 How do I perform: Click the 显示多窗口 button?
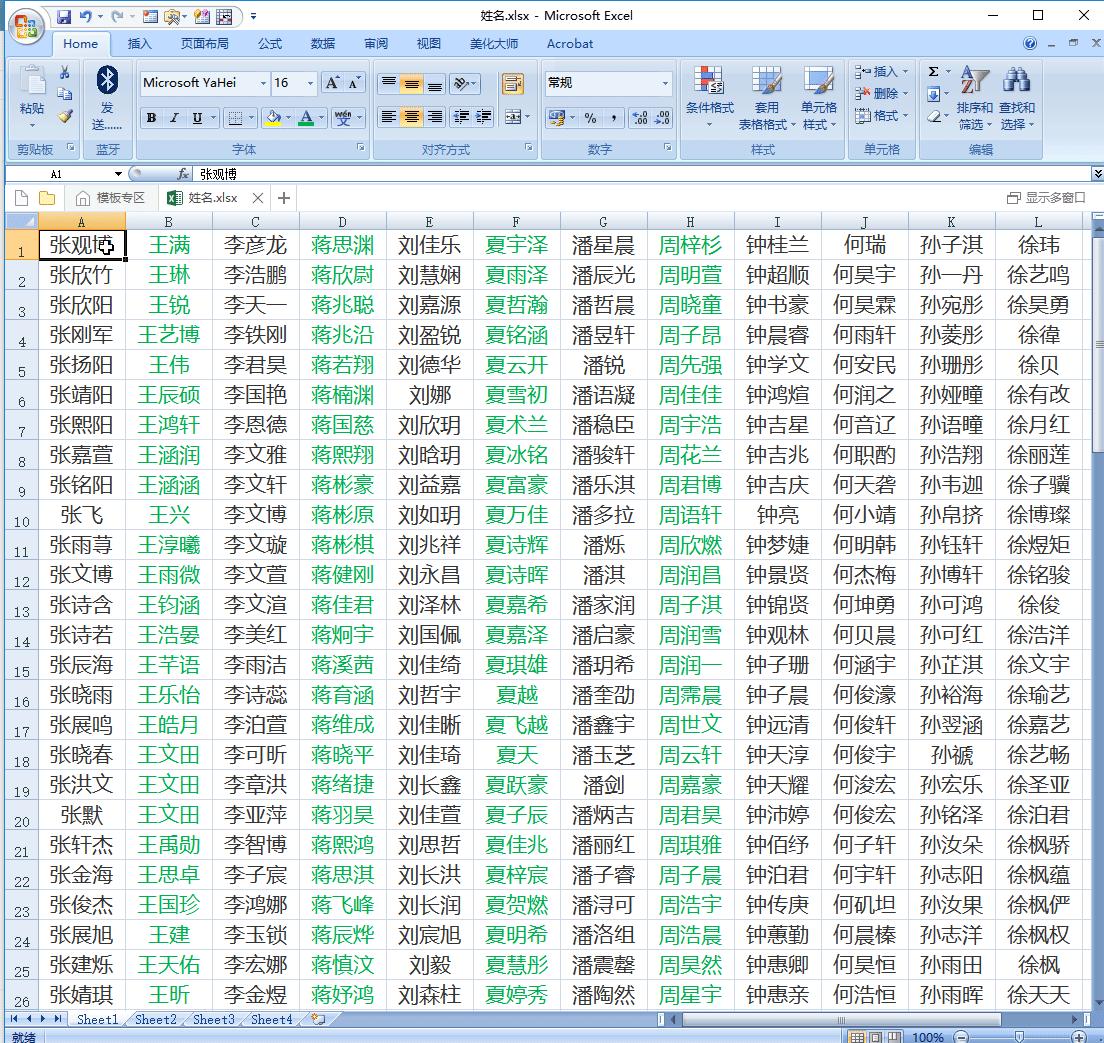pos(1046,198)
